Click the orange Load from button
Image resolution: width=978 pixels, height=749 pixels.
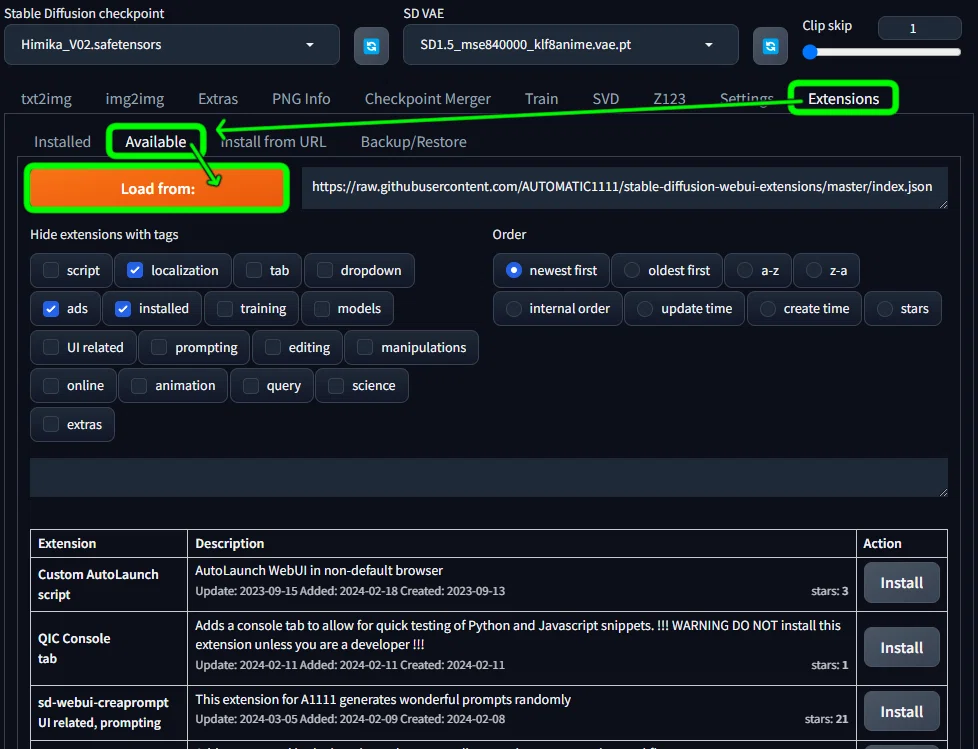tap(157, 188)
